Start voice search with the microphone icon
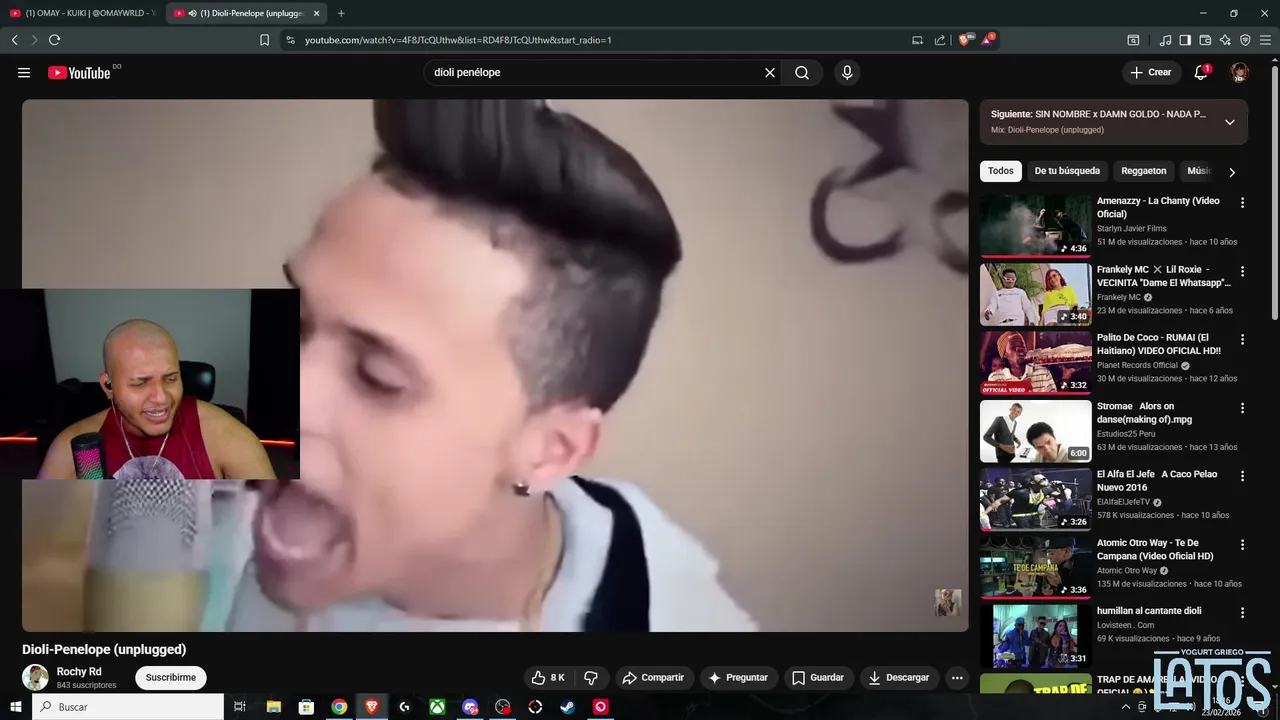This screenshot has height=720, width=1280. [x=847, y=72]
